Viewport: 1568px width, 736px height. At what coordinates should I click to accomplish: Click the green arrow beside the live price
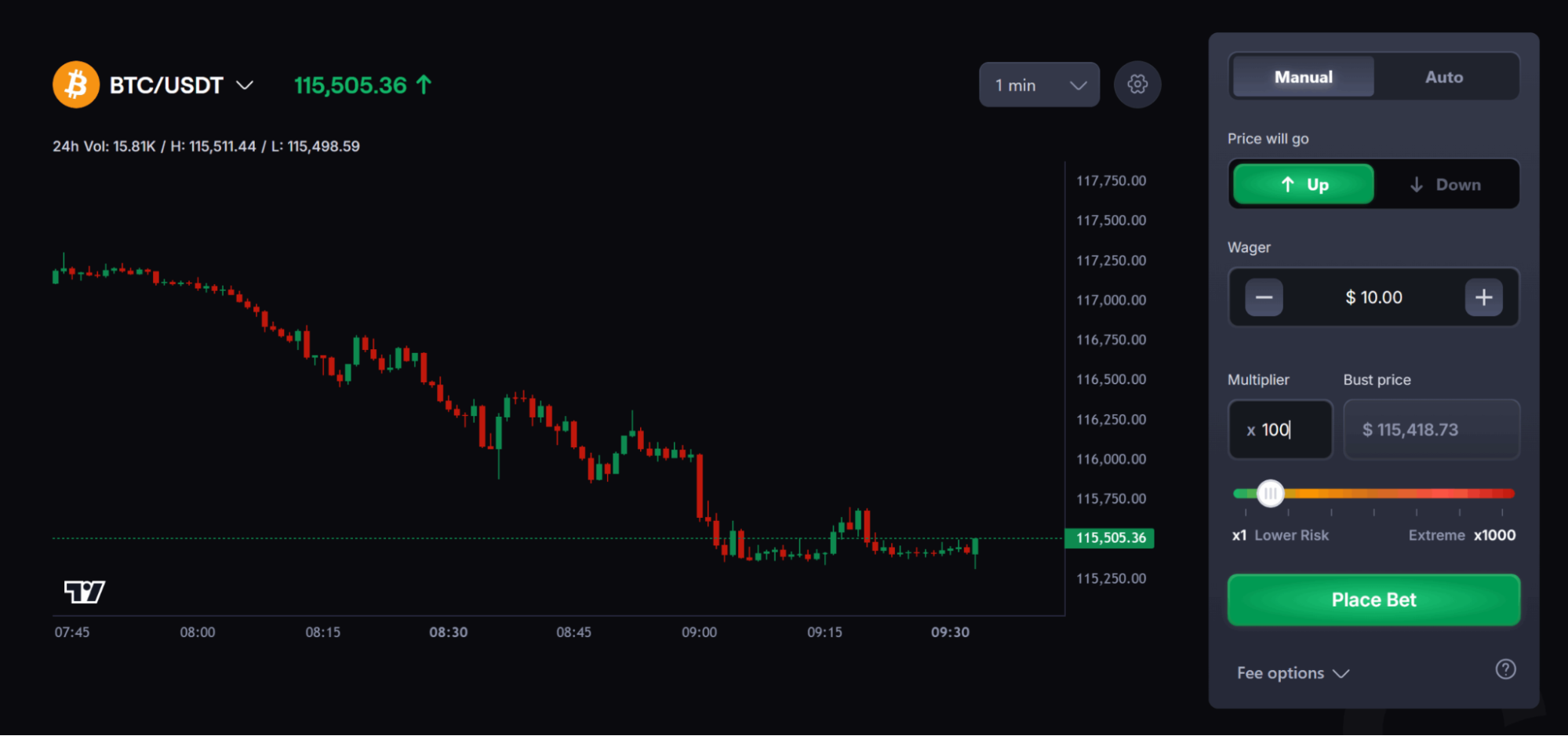[x=423, y=83]
